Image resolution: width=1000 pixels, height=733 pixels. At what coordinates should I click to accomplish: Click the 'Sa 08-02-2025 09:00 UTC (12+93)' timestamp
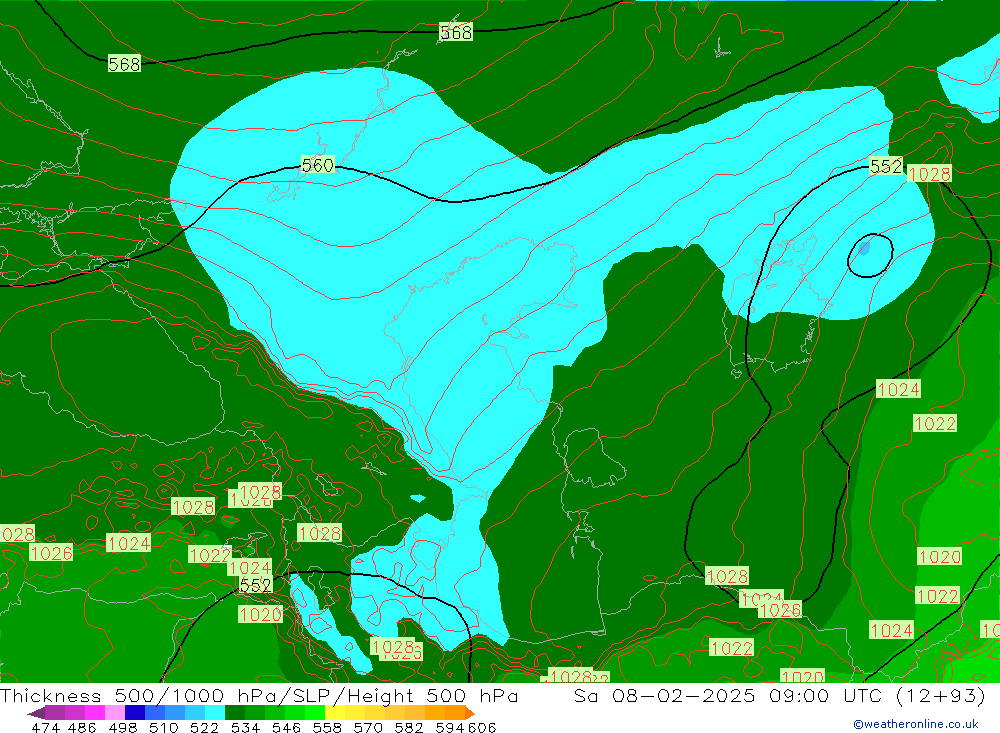pos(779,695)
